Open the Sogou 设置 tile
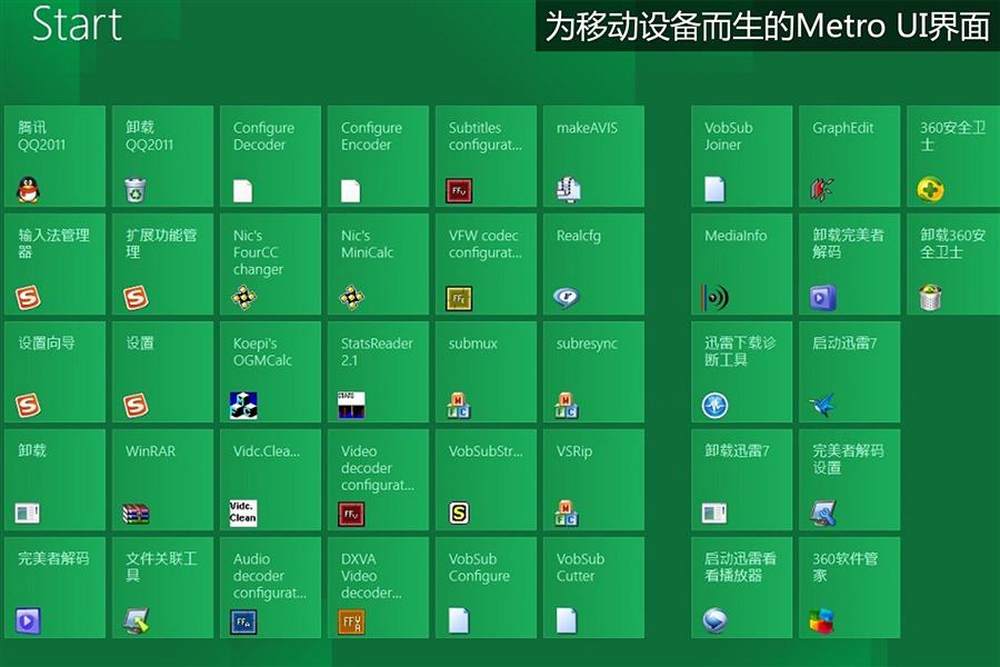Viewport: 1000px width, 667px height. point(163,372)
